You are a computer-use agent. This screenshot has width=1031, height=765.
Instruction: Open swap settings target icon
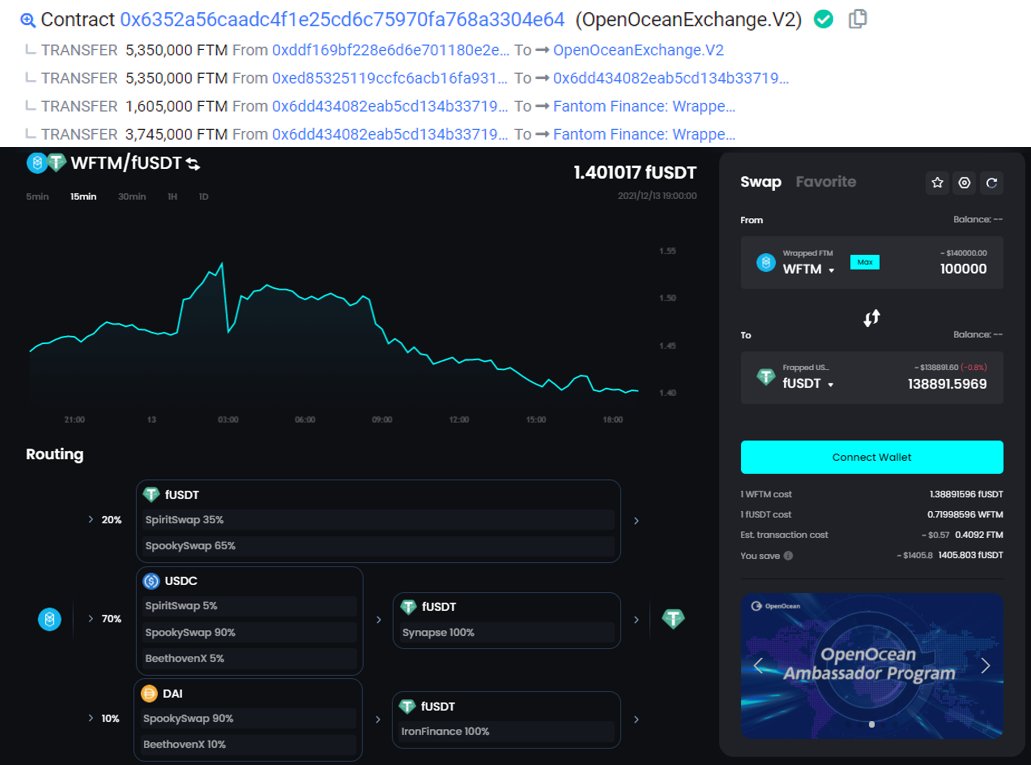point(965,183)
